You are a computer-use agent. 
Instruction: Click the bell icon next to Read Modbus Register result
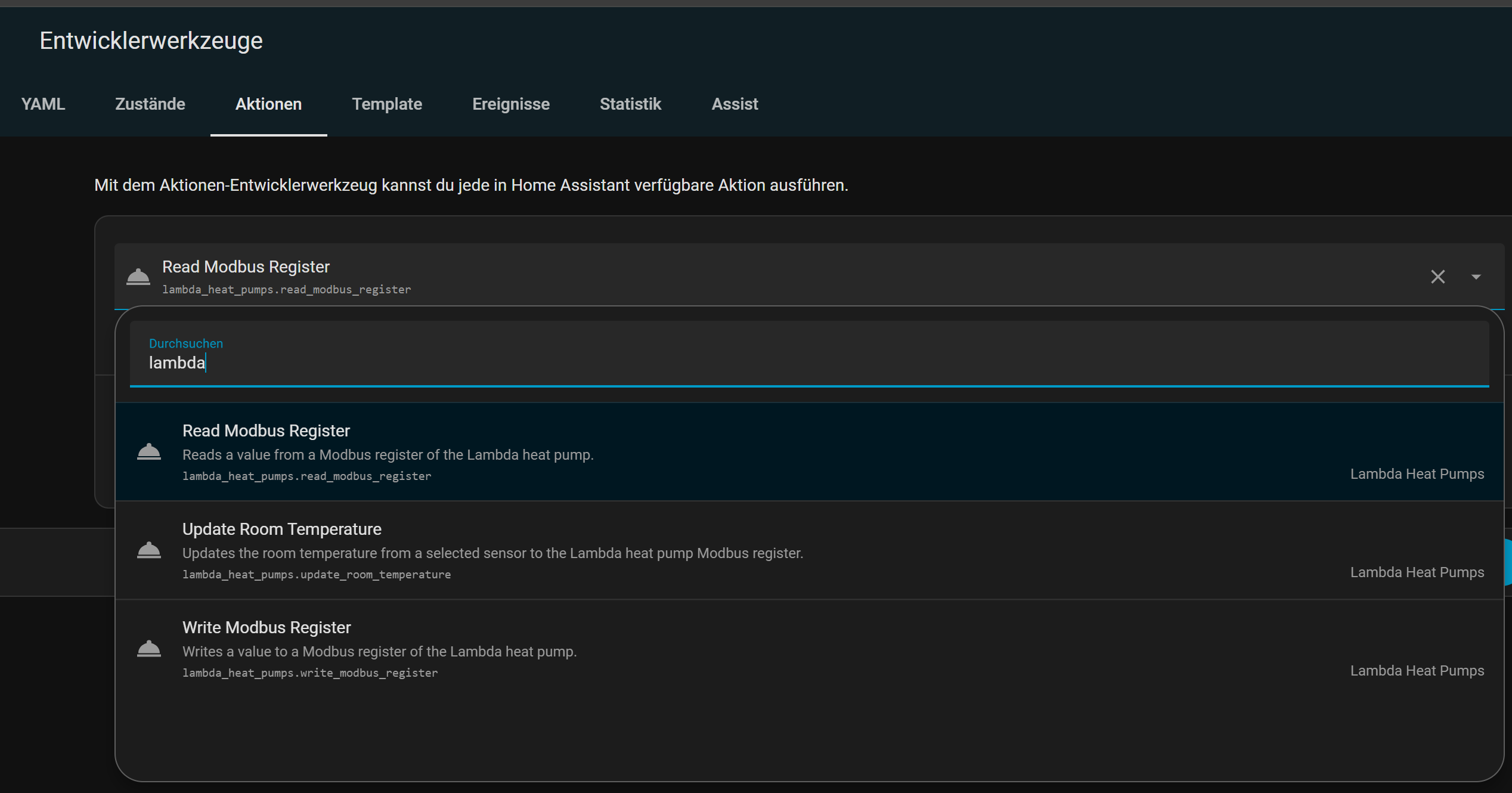tap(149, 452)
